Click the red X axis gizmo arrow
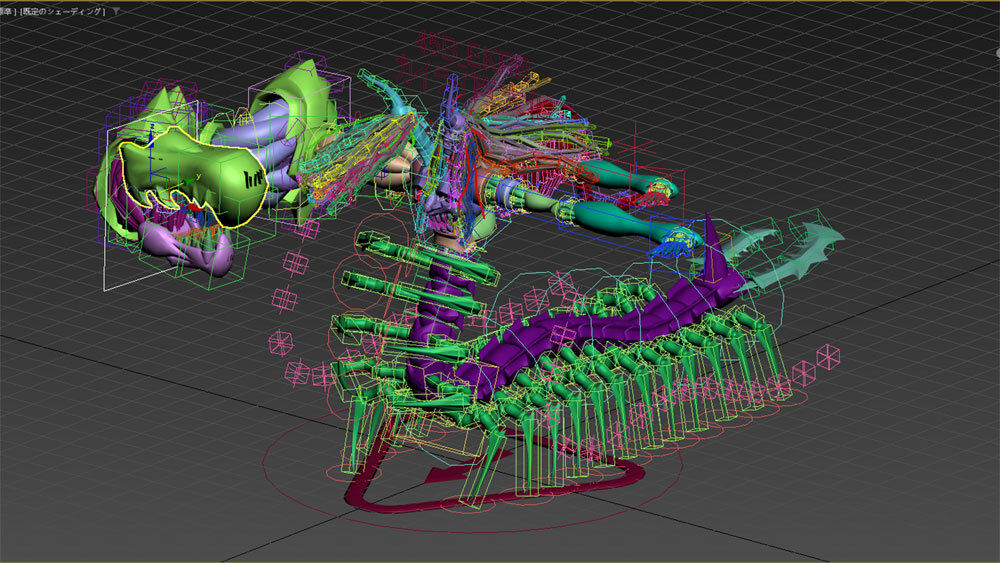 [192, 207]
